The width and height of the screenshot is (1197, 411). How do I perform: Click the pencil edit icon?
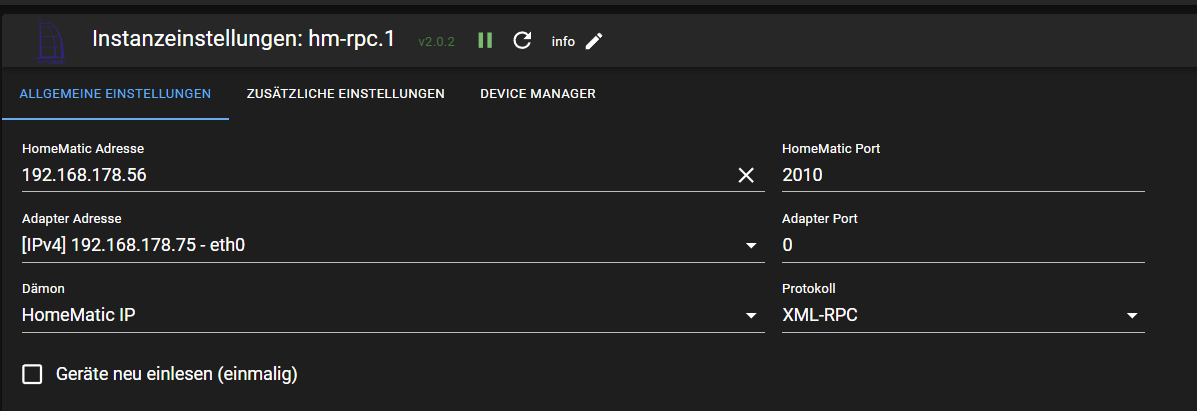click(x=594, y=41)
